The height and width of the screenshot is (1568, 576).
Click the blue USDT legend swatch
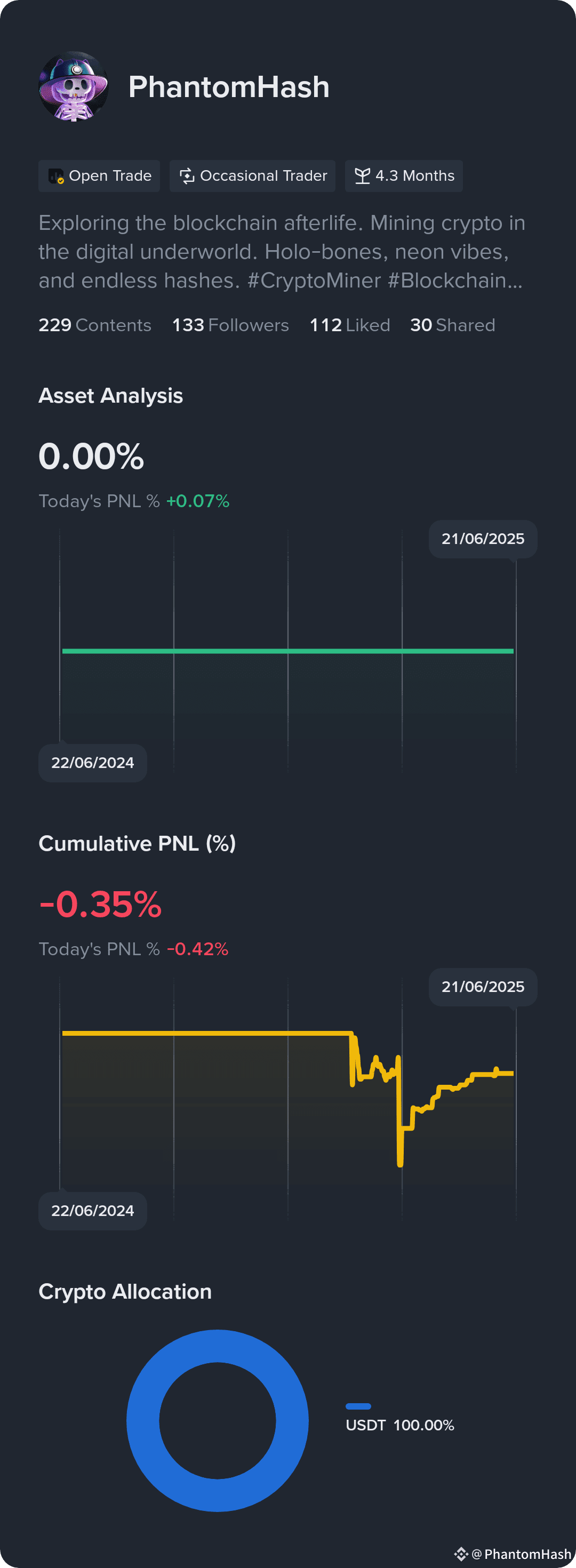pyautogui.click(x=358, y=1406)
